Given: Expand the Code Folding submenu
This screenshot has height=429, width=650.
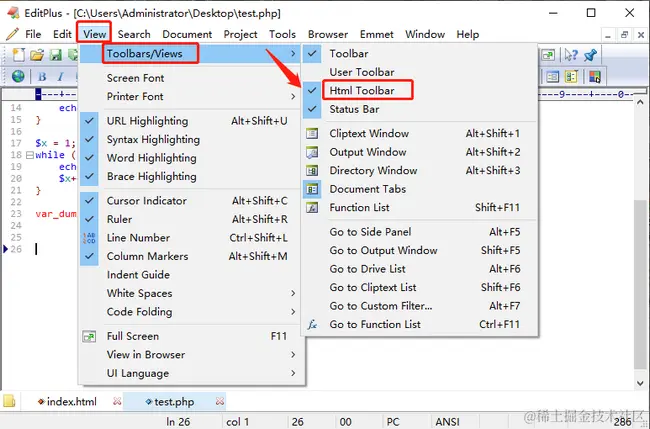Looking at the screenshot, I should 191,312.
